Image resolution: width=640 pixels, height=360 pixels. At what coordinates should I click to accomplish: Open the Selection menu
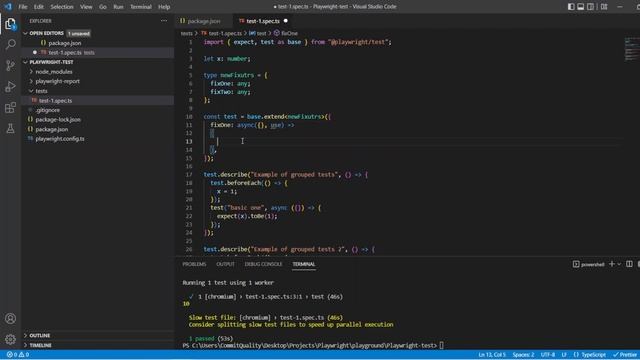(x=62, y=7)
